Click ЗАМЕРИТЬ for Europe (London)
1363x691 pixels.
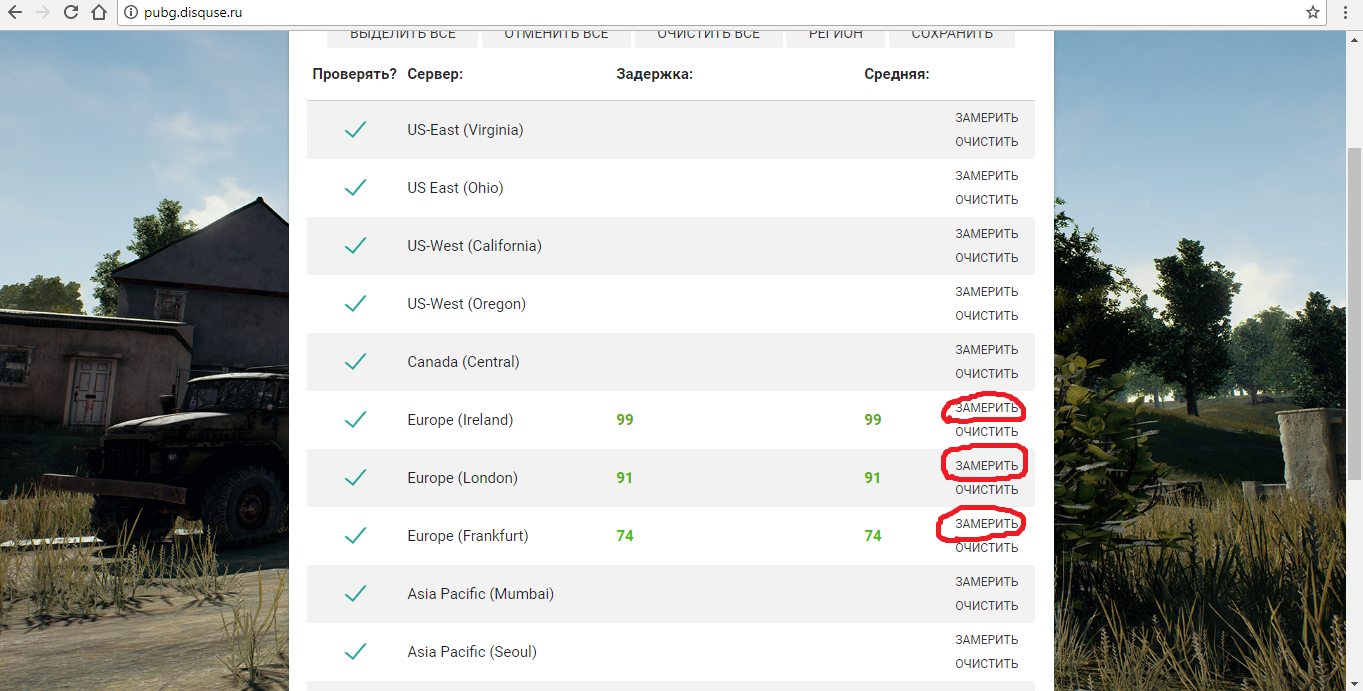click(986, 466)
